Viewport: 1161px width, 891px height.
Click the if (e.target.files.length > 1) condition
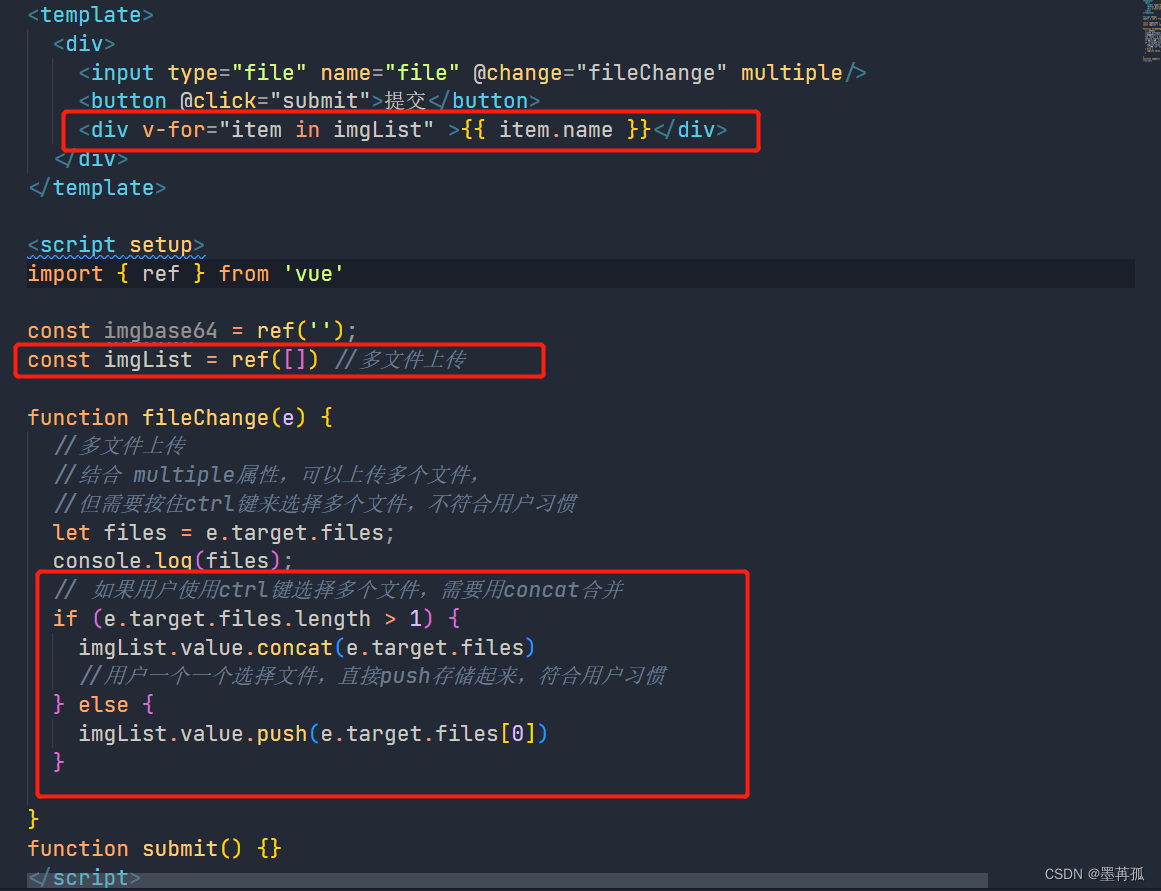[256, 618]
